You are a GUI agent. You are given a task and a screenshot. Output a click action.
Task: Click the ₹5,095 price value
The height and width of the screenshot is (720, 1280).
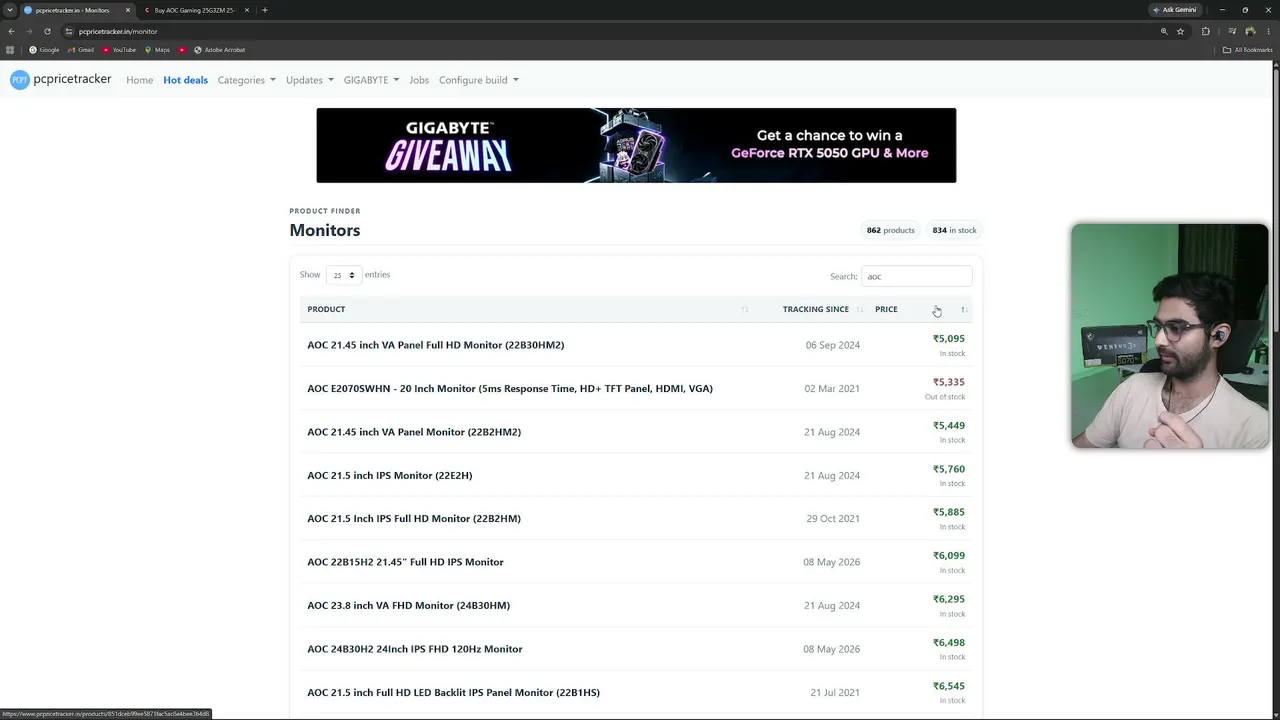click(x=949, y=339)
